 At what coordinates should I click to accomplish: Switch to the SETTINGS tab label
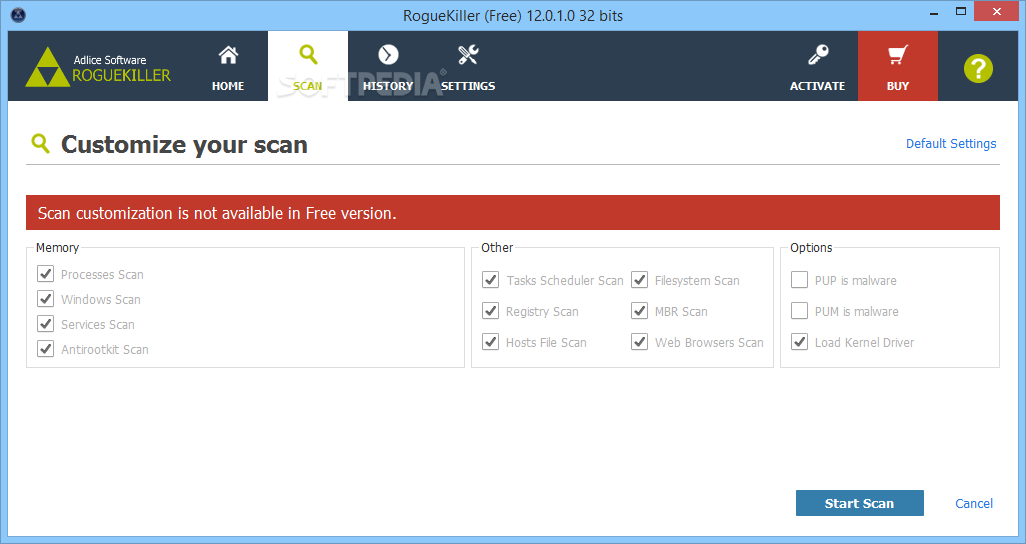[468, 86]
